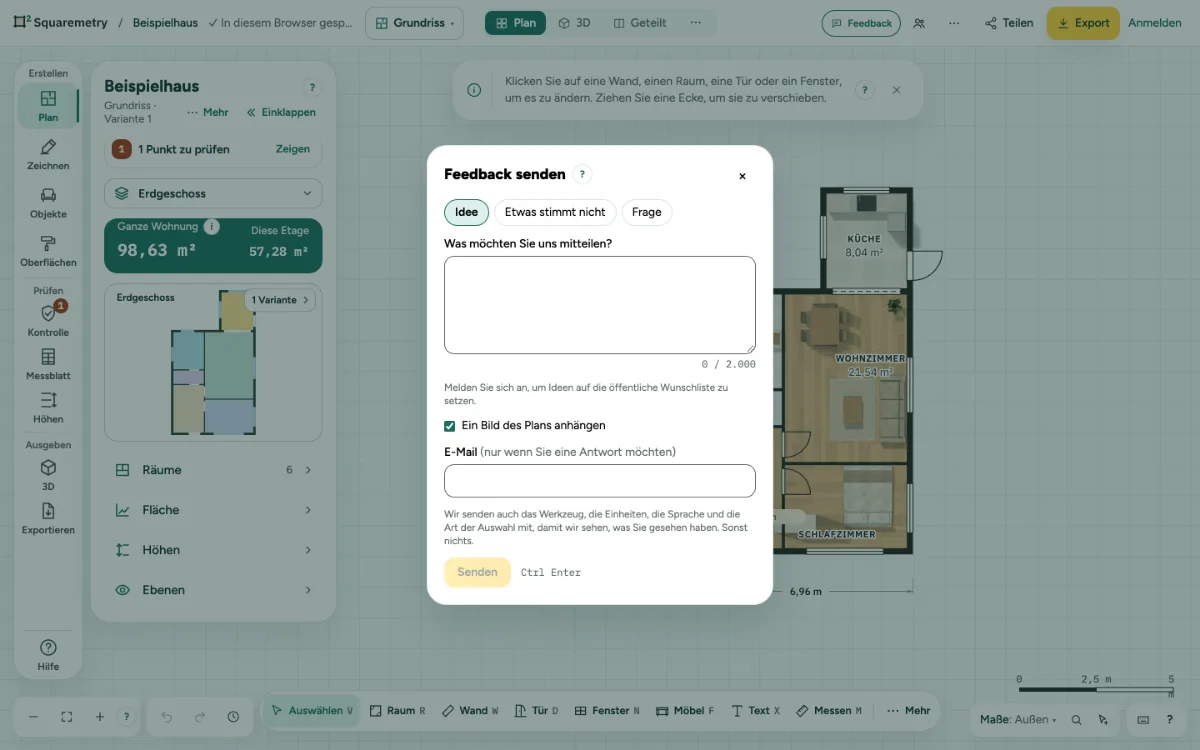Switch to the 3D view toggle in header

click(575, 23)
